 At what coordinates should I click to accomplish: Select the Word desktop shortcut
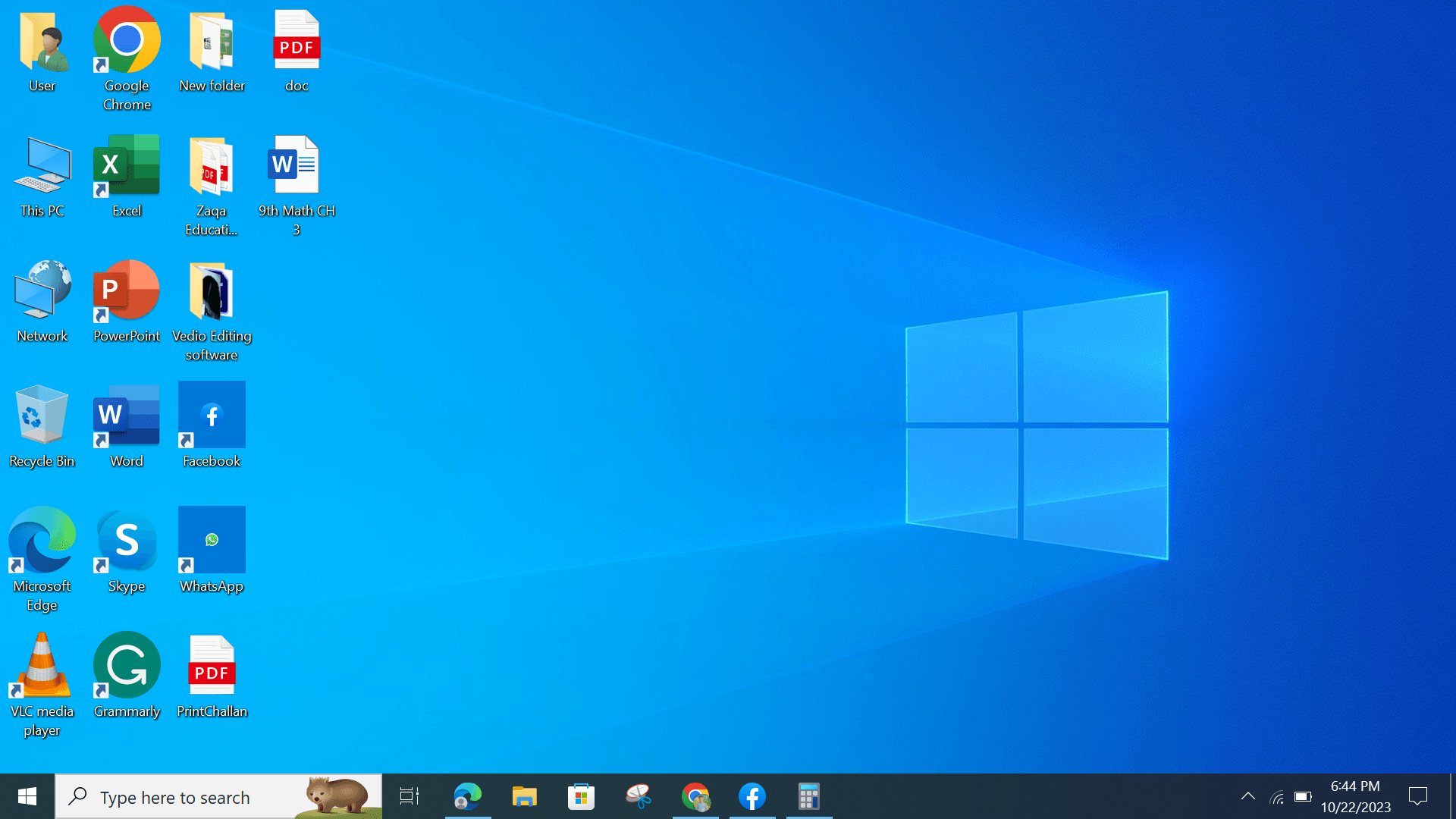[x=127, y=427]
